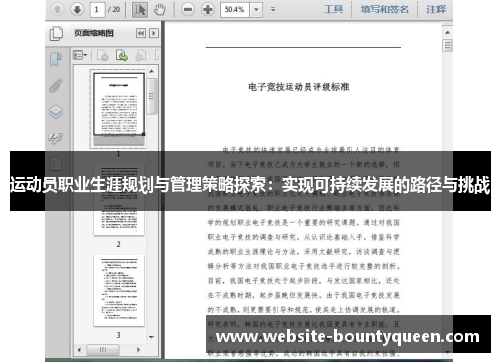Screen dimensions: 500x362
Task: Select the page 3 thumbnail
Action: [x=119, y=291]
